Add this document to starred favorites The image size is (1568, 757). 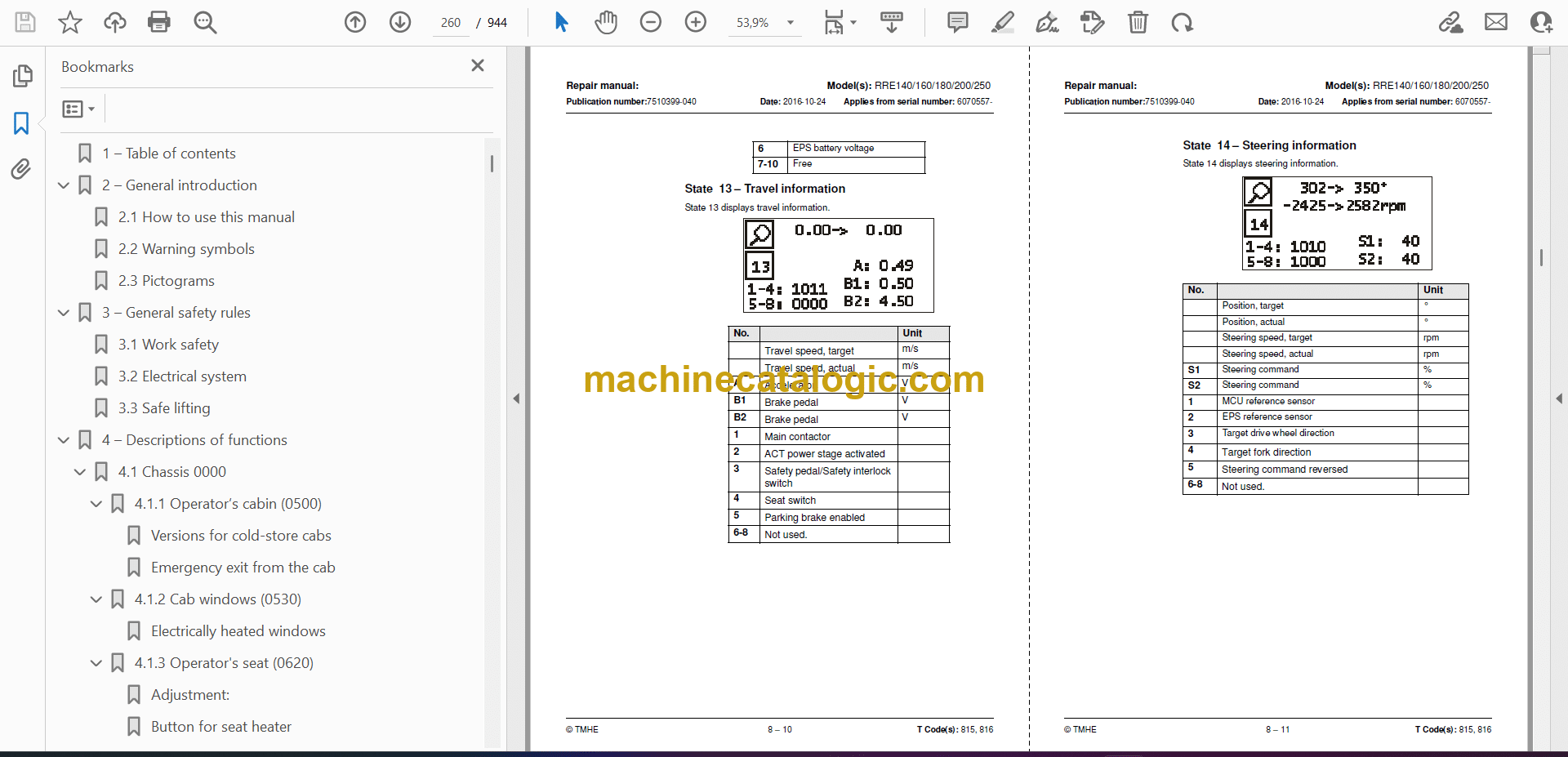click(70, 22)
